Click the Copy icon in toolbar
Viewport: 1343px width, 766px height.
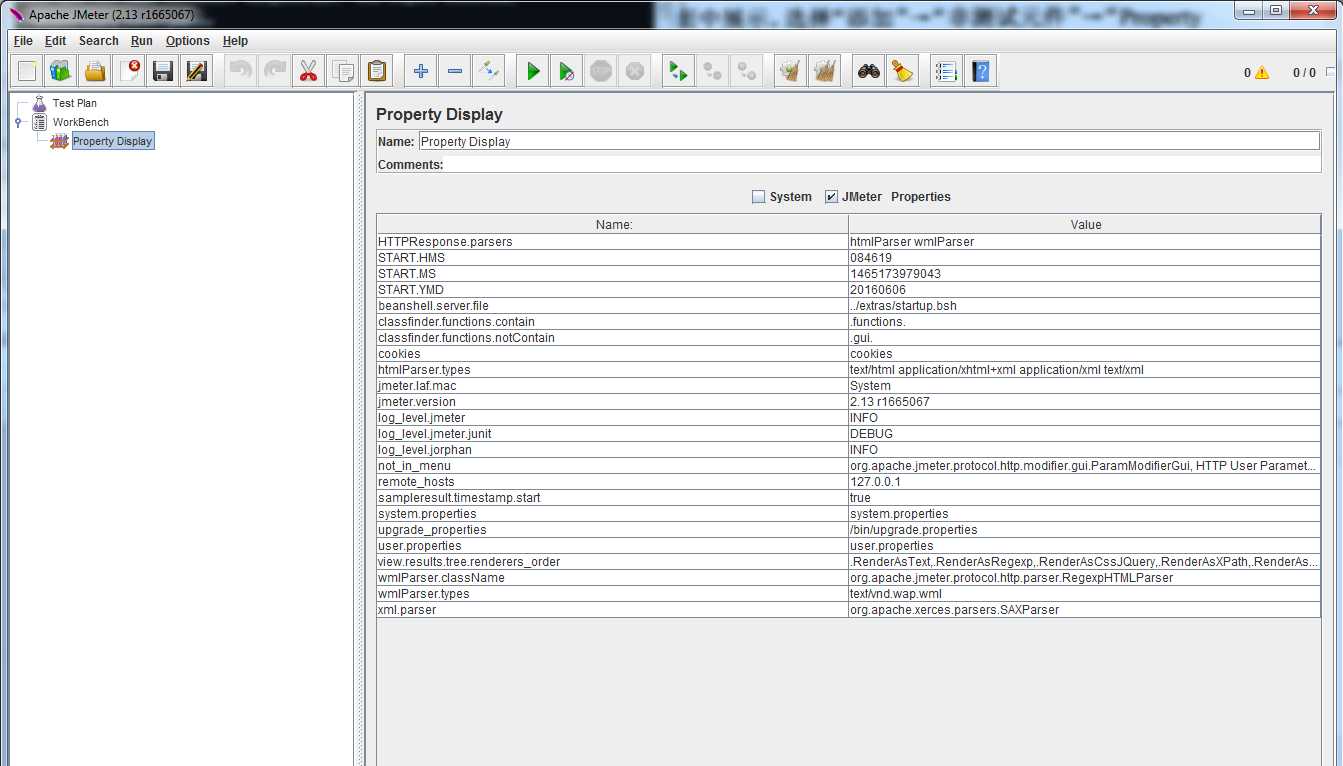click(343, 71)
